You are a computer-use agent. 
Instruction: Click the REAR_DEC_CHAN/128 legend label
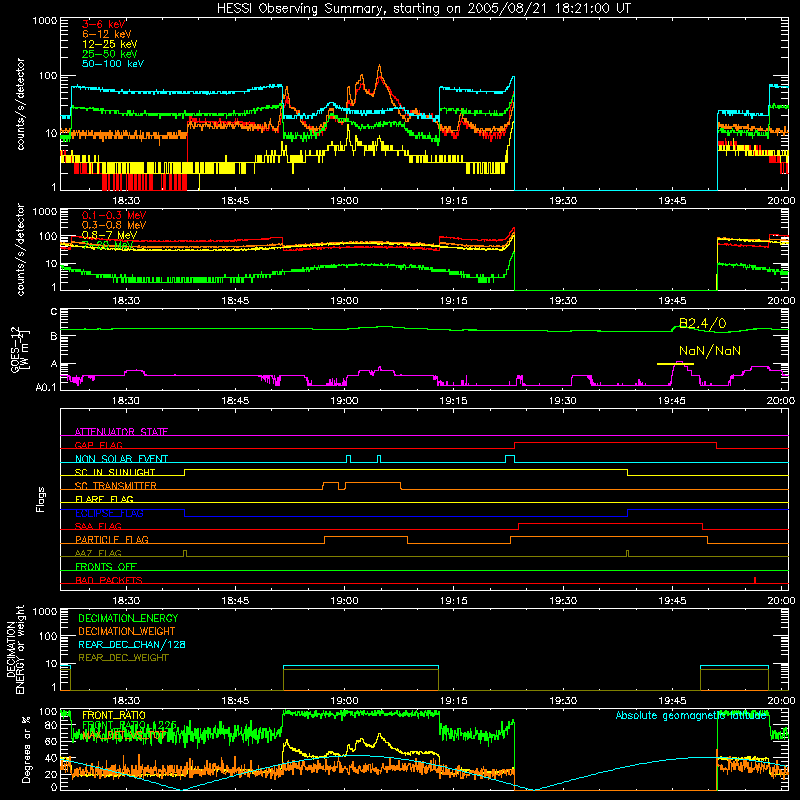[x=132, y=644]
